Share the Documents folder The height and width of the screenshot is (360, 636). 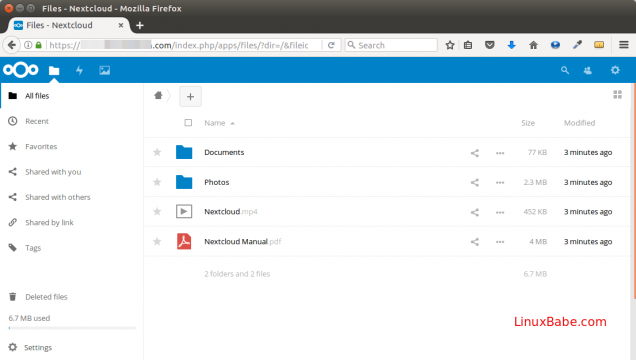coord(475,153)
